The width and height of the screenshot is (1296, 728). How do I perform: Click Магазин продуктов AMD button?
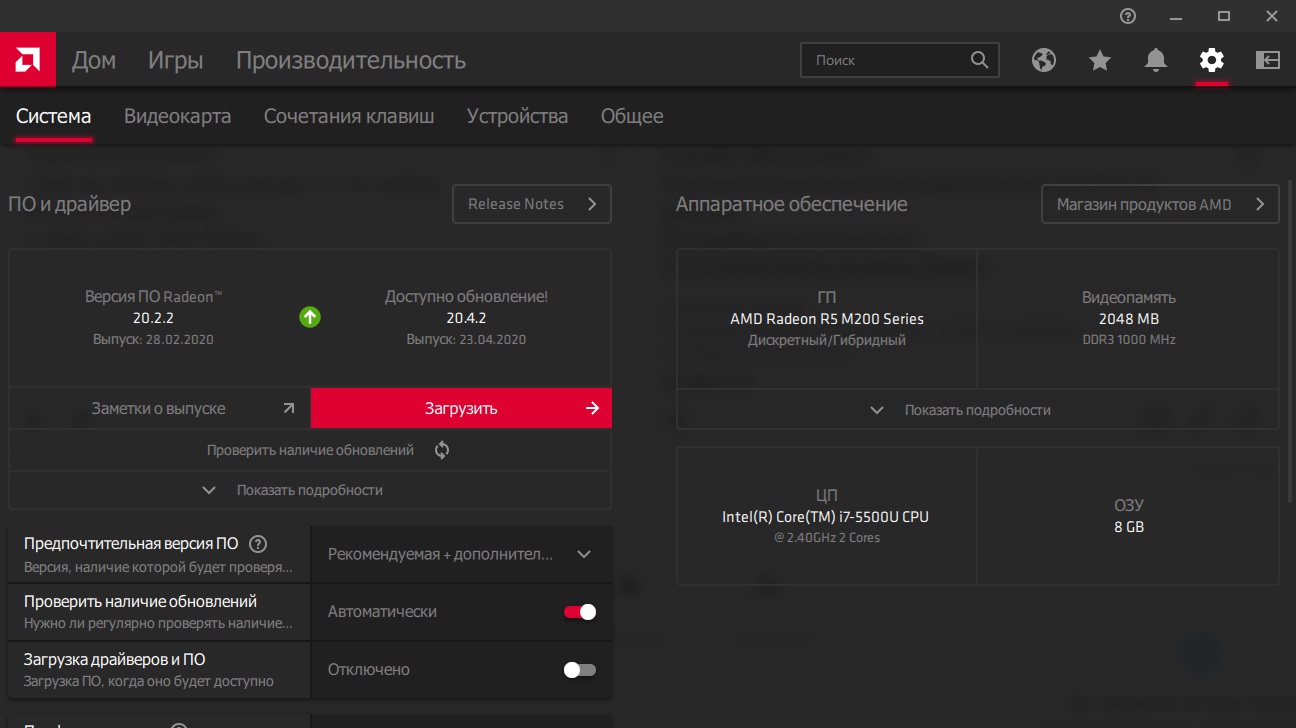1160,204
